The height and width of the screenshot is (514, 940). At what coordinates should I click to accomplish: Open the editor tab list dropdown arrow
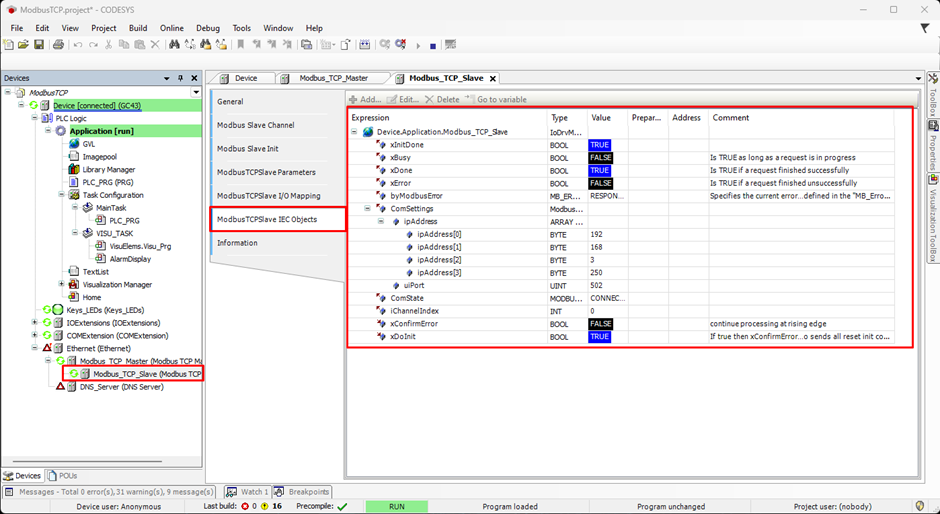[x=918, y=79]
